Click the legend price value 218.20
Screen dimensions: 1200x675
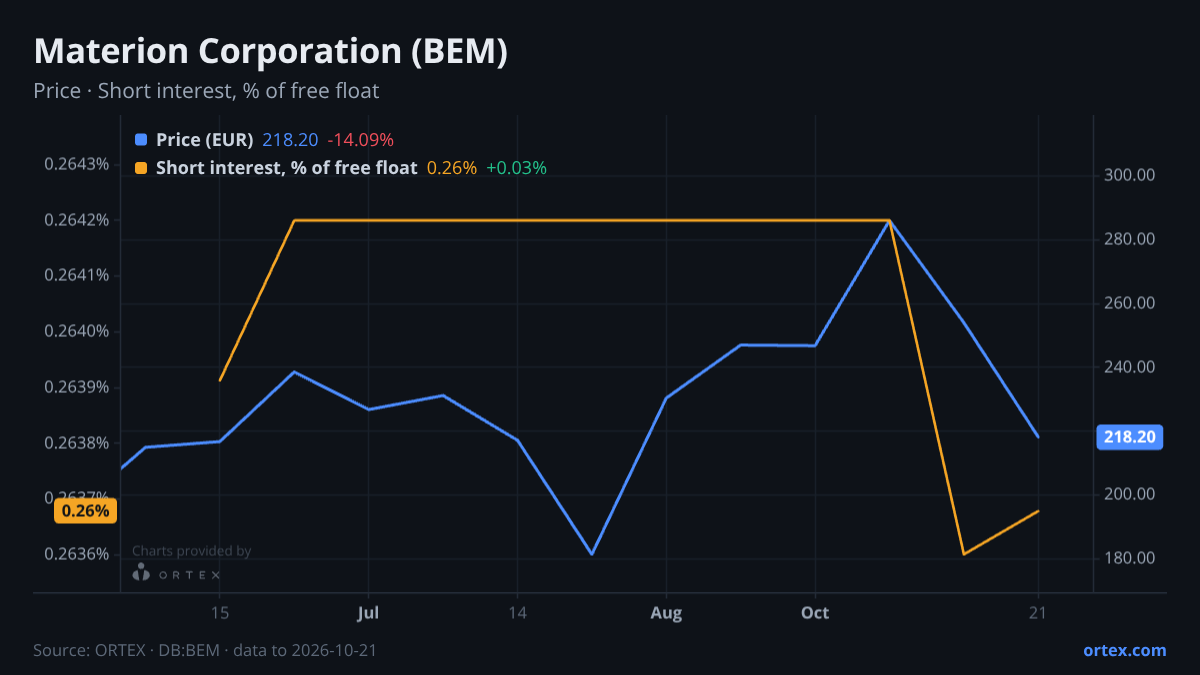(x=290, y=140)
